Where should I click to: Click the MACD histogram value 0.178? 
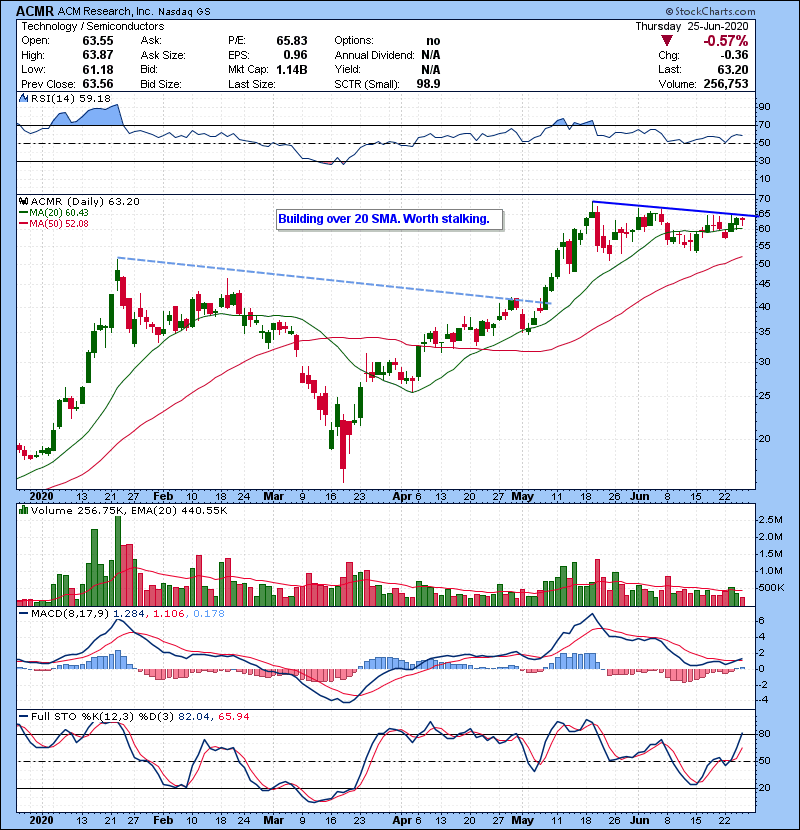pos(209,614)
